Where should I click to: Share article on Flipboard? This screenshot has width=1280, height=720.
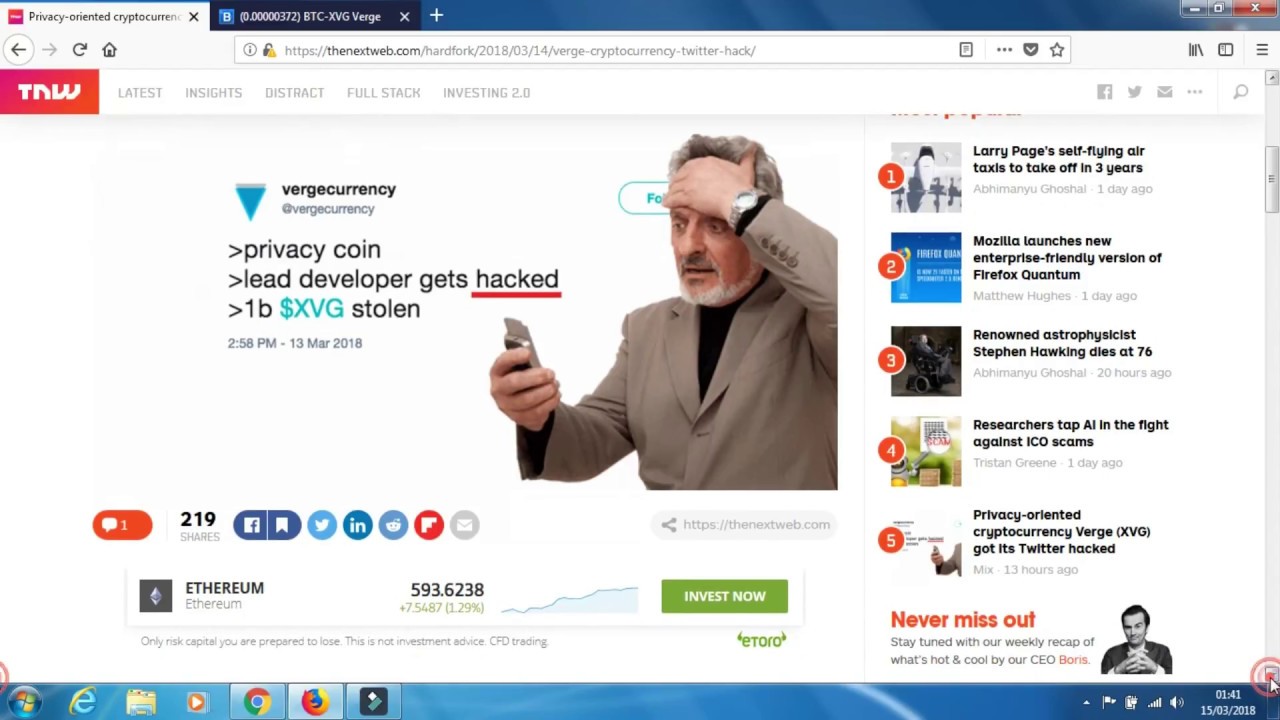tap(429, 524)
